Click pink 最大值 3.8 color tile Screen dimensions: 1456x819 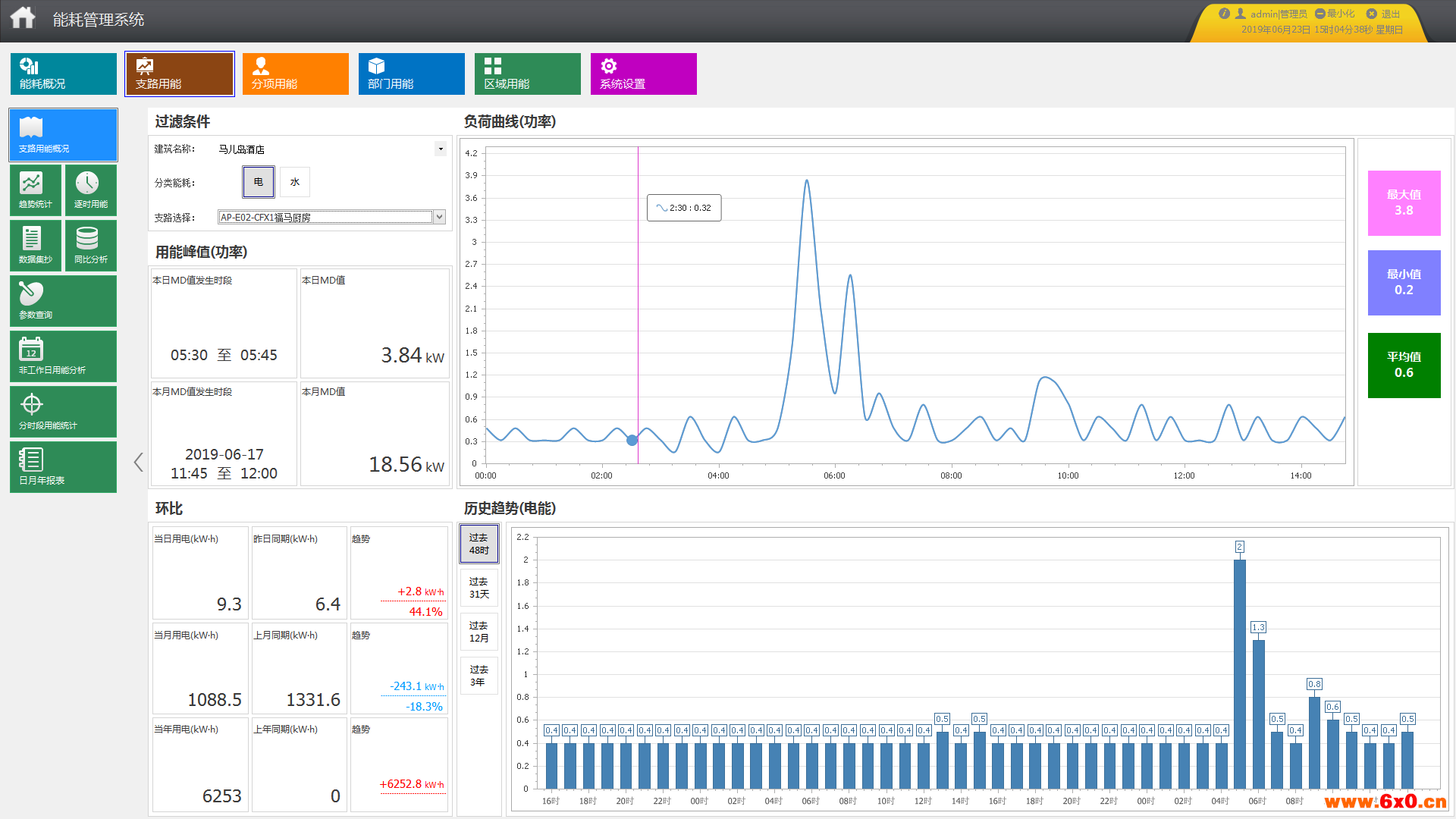pos(1404,202)
